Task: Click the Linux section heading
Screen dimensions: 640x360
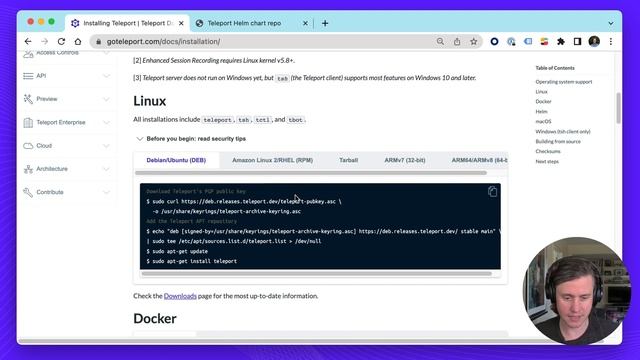Action: pyautogui.click(x=149, y=101)
